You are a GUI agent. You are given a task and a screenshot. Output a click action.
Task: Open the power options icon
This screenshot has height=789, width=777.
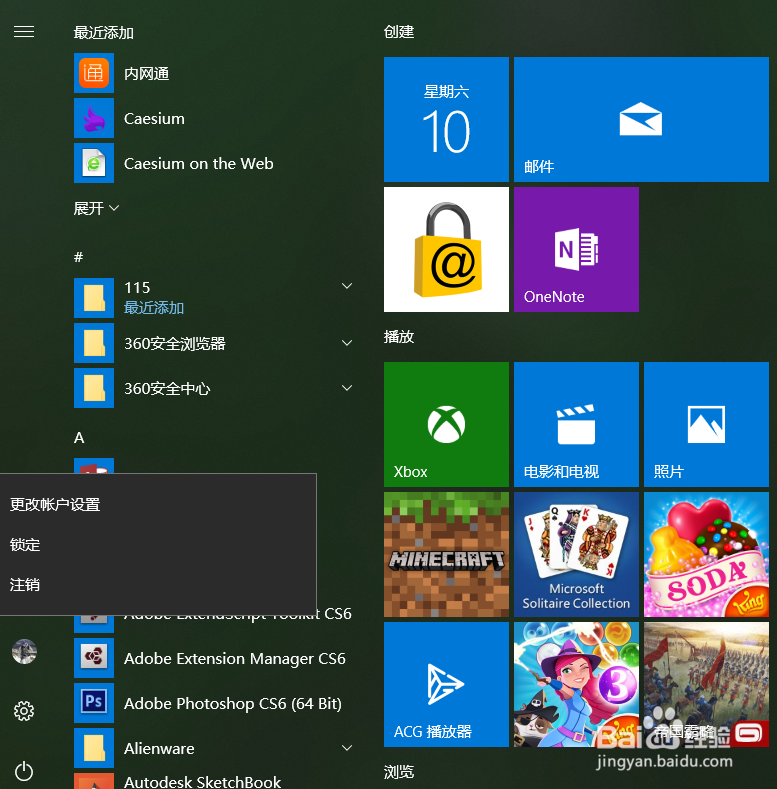[x=24, y=771]
